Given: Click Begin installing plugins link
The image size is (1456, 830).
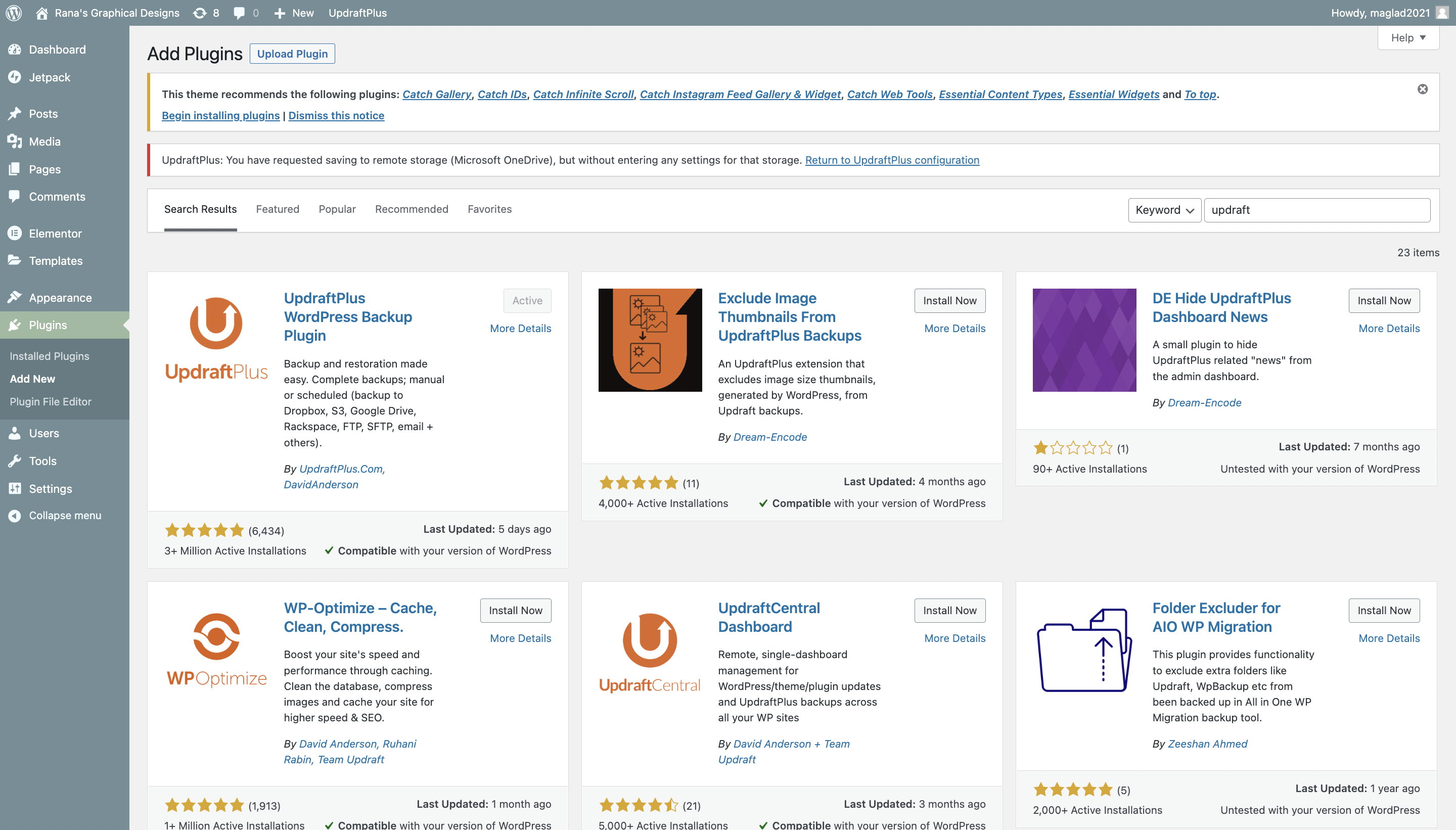Looking at the screenshot, I should pos(220,116).
